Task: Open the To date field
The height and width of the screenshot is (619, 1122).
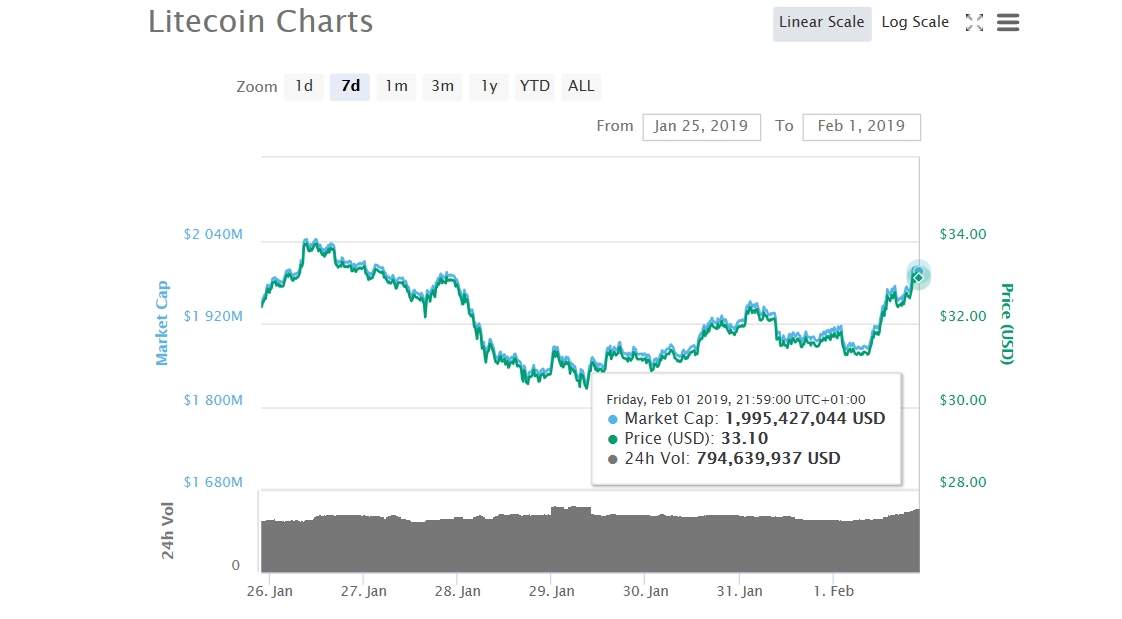Action: point(861,127)
